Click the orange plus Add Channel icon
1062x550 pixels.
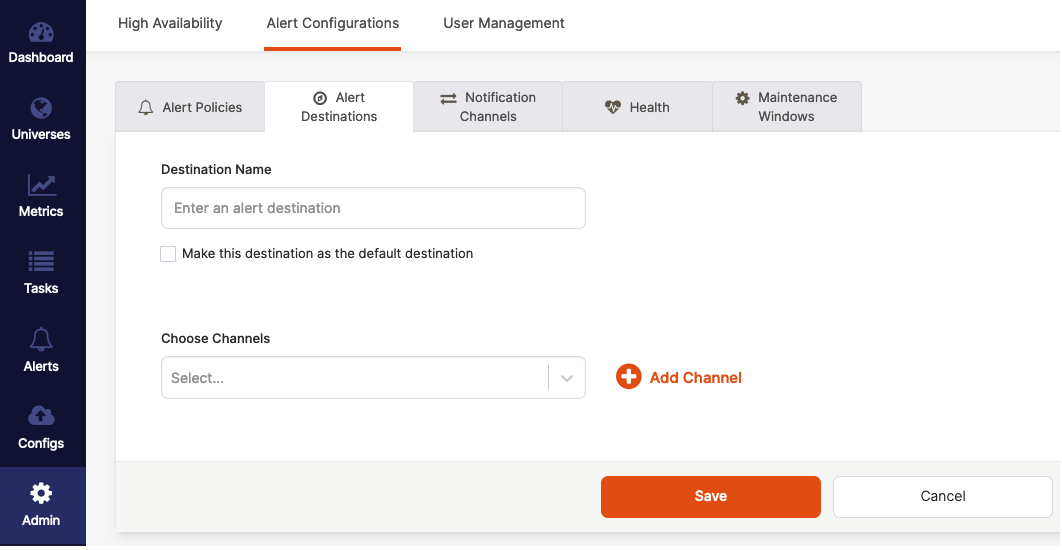click(628, 377)
